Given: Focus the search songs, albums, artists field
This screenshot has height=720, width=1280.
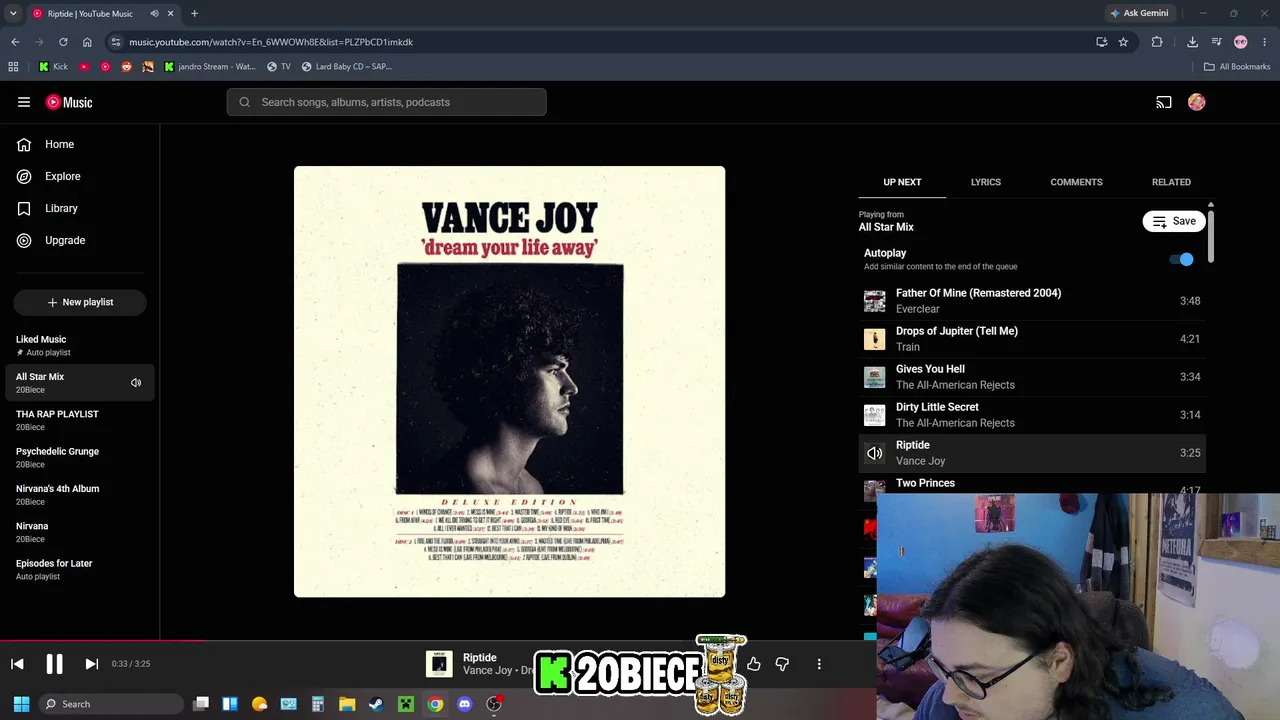Looking at the screenshot, I should (386, 102).
